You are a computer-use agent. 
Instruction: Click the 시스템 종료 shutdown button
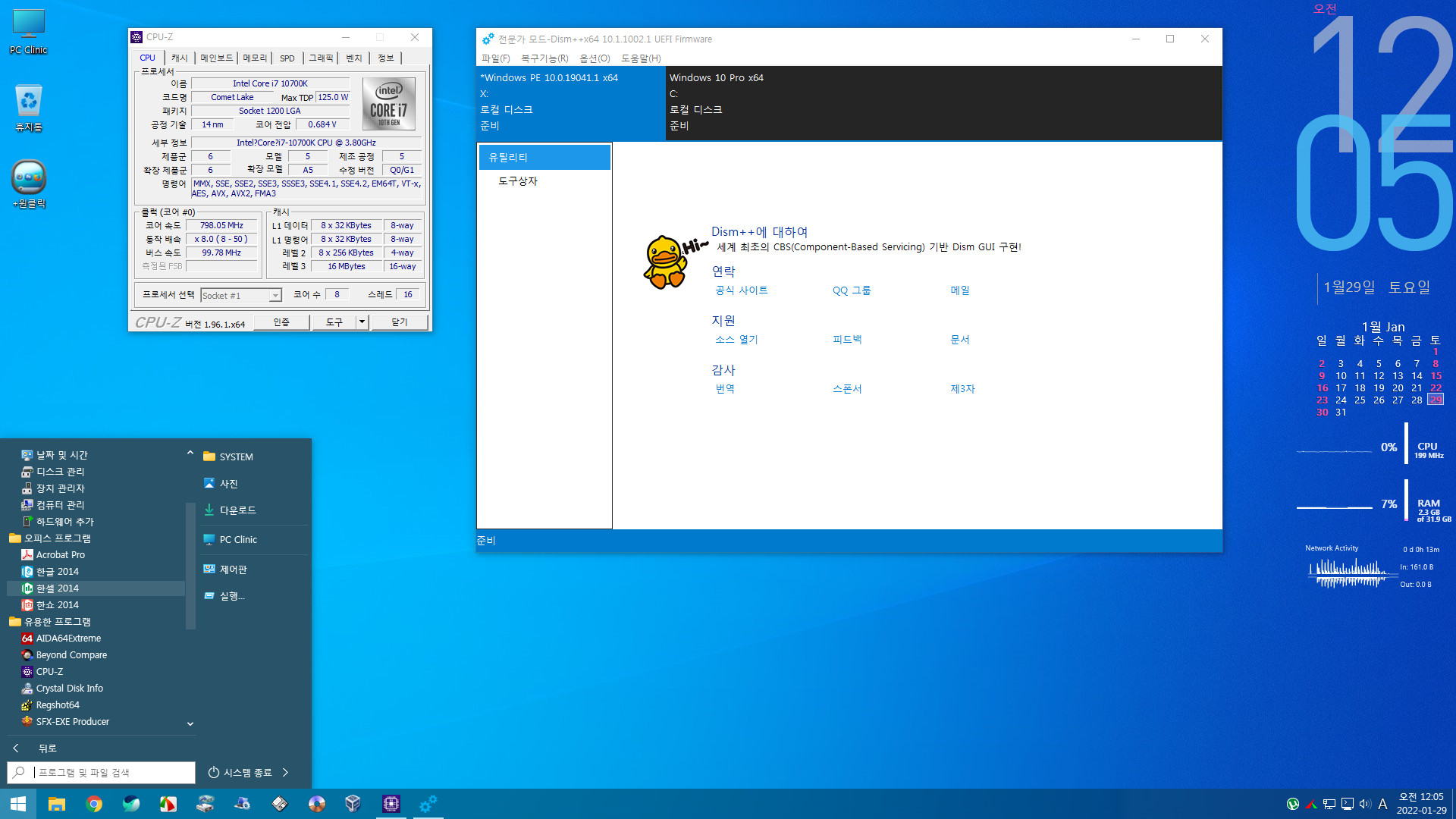point(240,772)
